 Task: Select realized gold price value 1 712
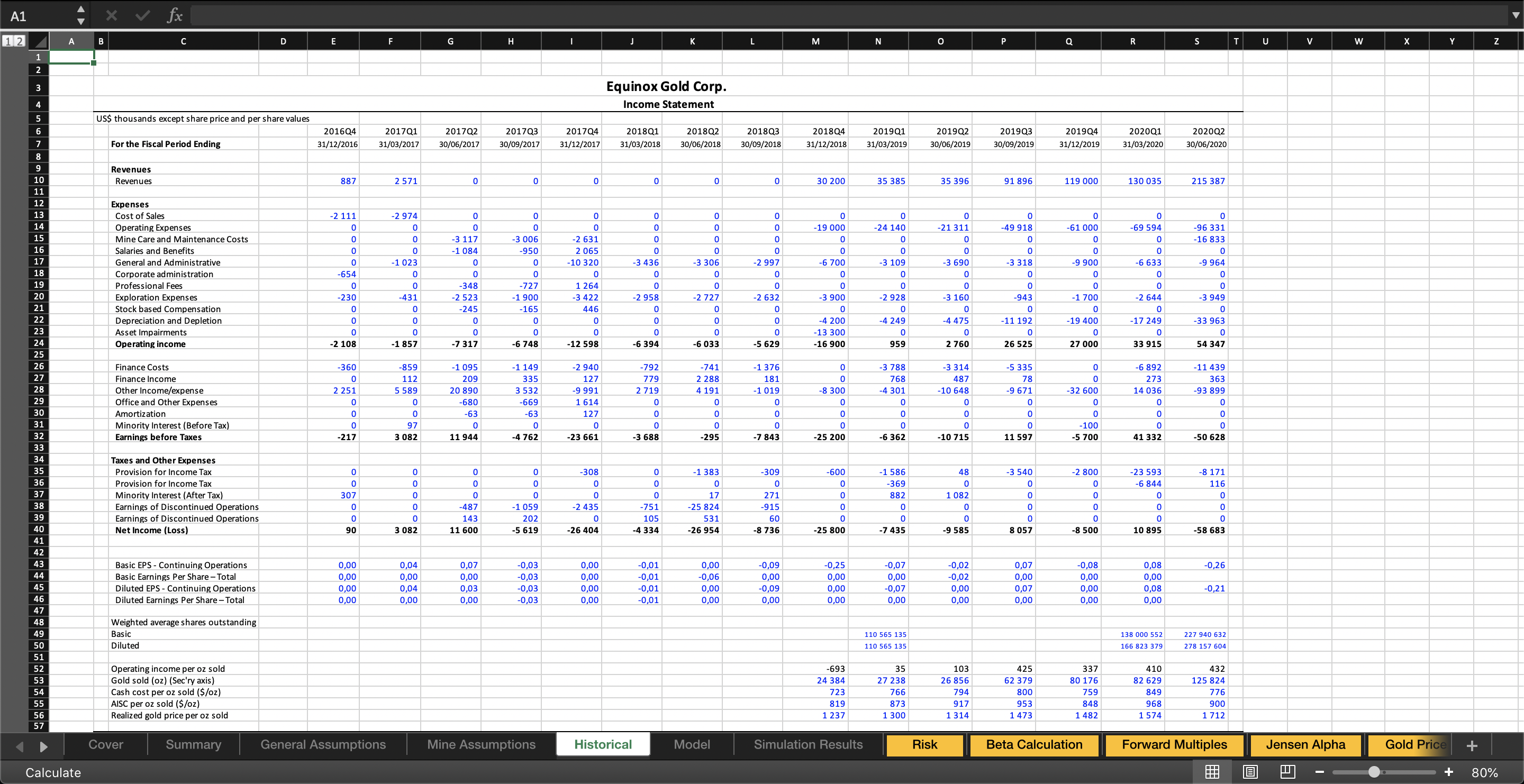click(x=1213, y=715)
